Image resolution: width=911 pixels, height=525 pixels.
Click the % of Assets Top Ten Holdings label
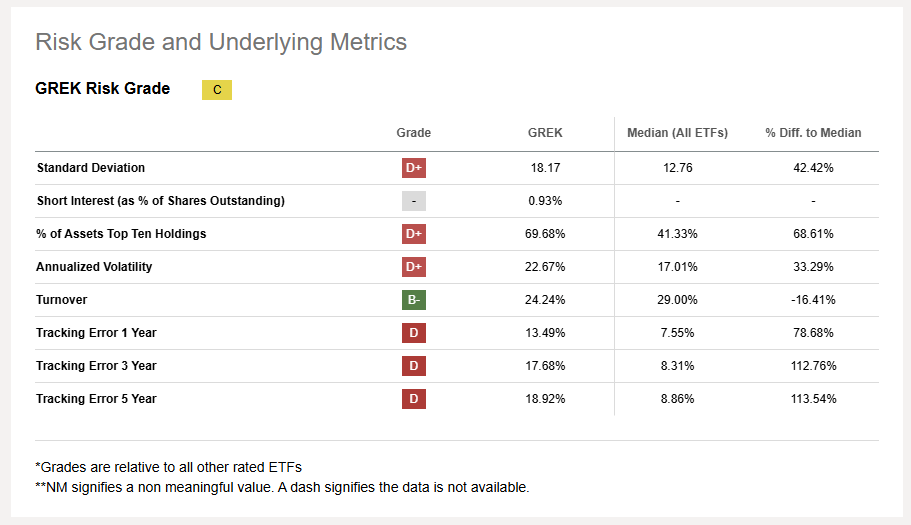pyautogui.click(x=122, y=234)
